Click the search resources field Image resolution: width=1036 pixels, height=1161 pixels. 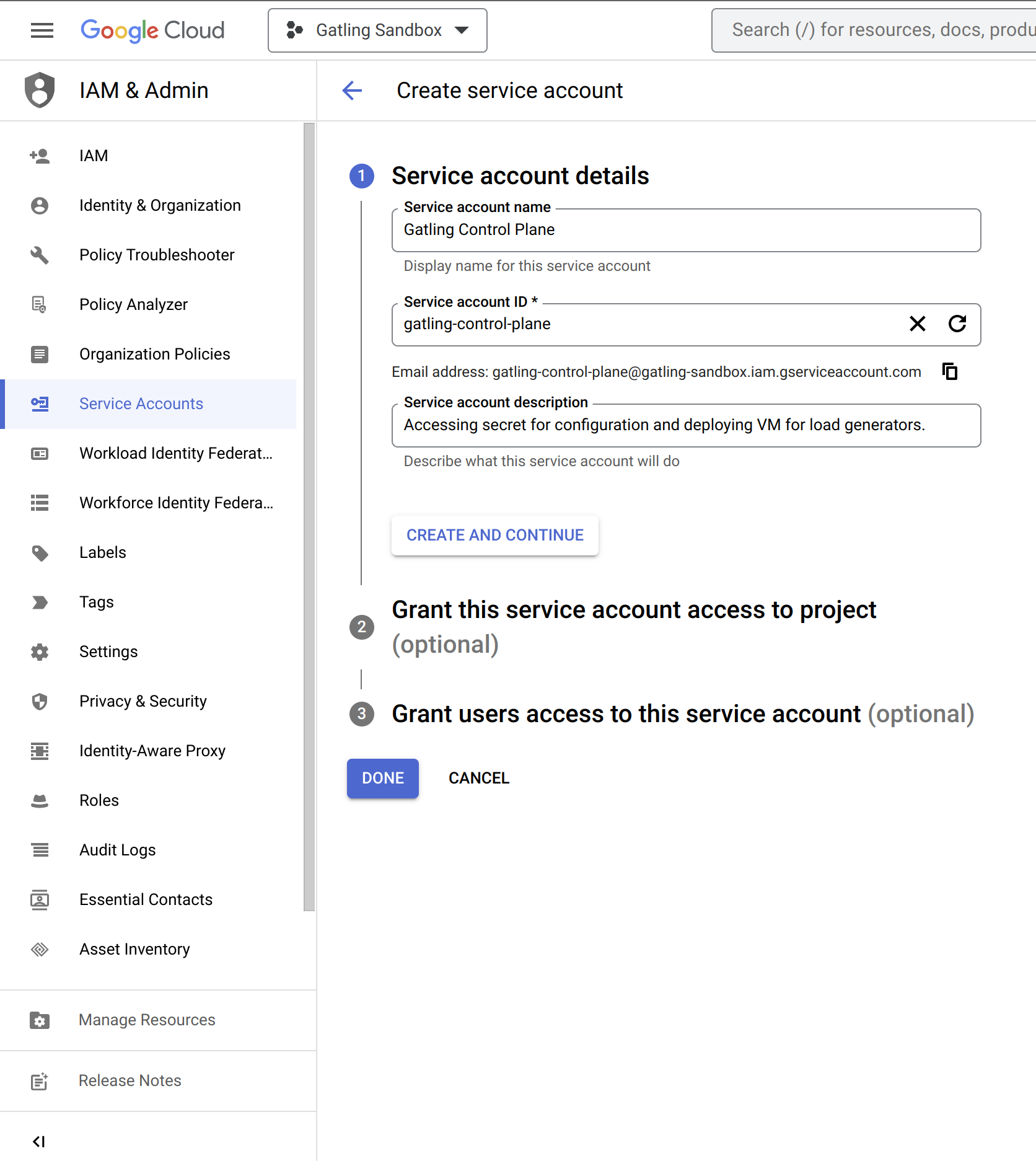(x=874, y=30)
